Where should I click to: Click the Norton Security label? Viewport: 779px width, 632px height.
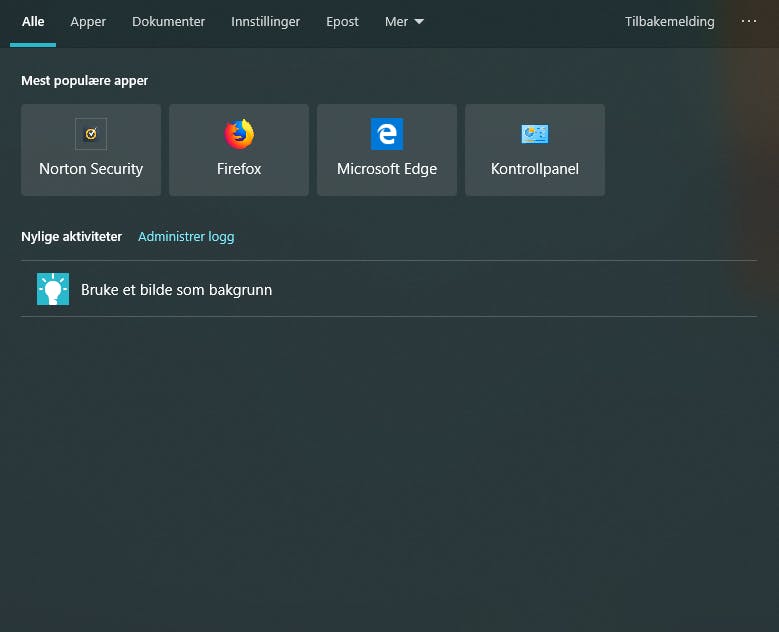pyautogui.click(x=91, y=169)
